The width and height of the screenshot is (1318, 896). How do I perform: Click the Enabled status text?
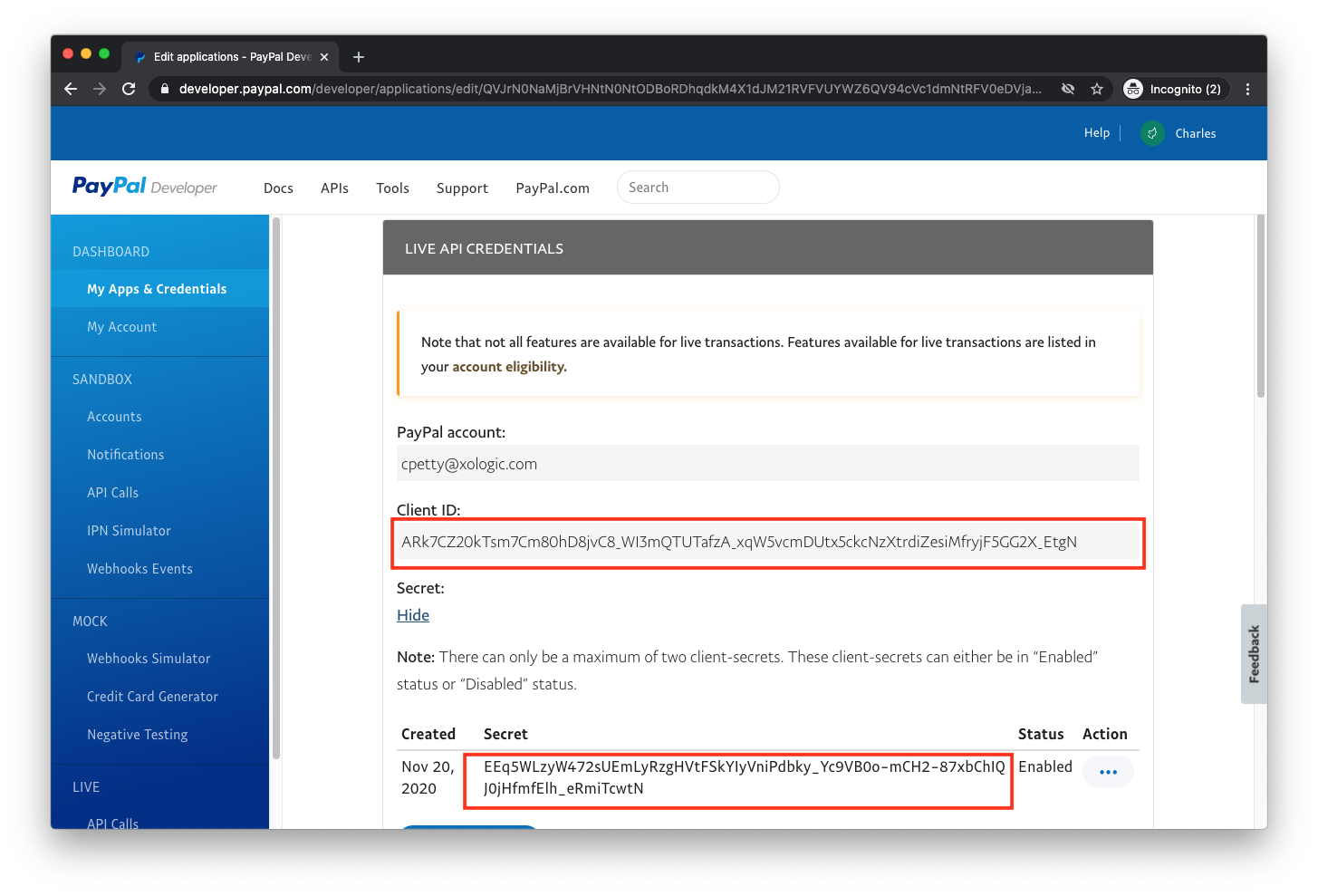click(x=1045, y=766)
